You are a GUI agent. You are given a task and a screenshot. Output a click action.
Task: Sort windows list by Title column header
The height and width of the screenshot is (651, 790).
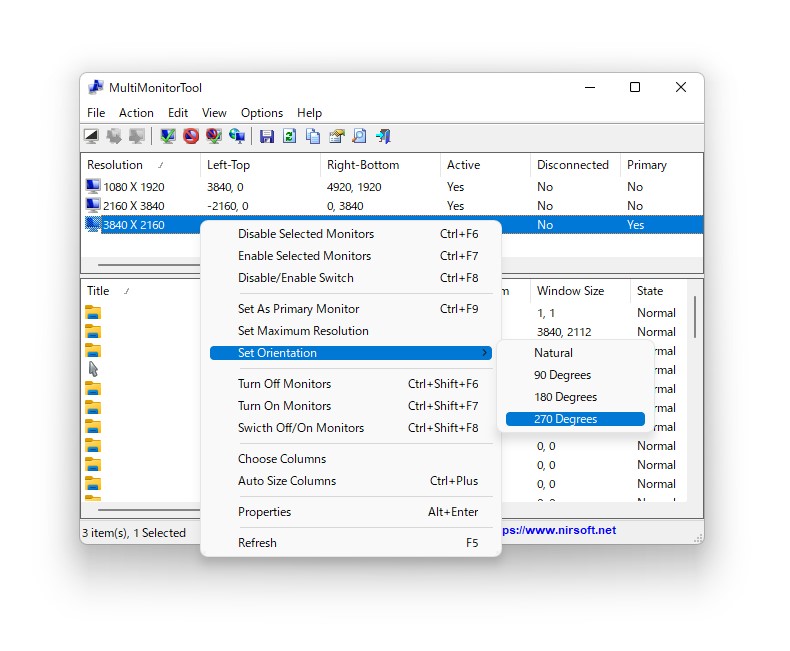[x=141, y=291]
